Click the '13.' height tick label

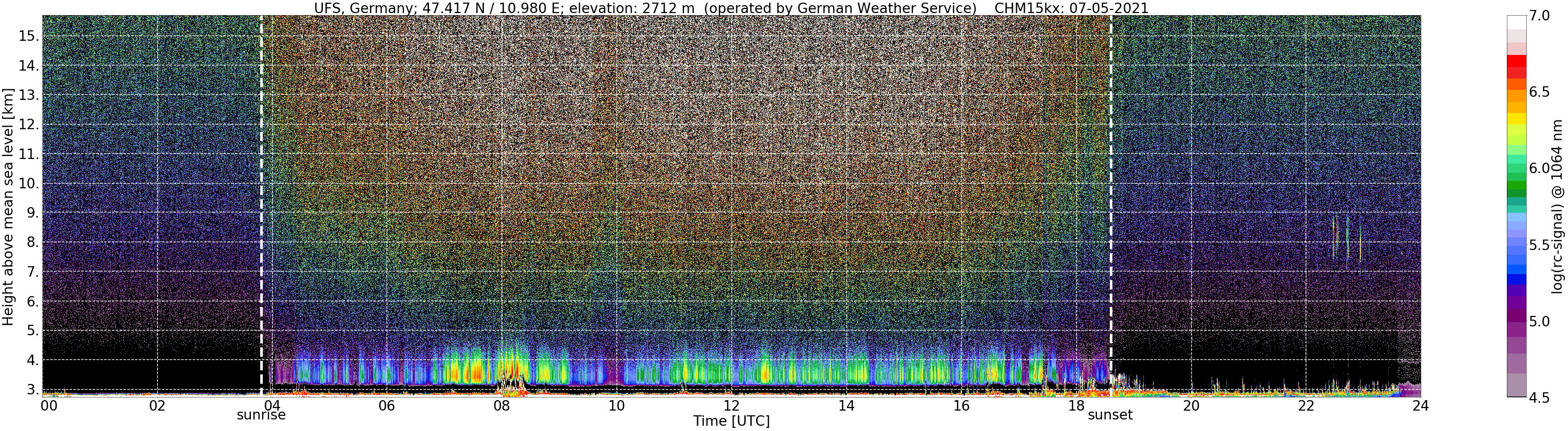tap(29, 95)
